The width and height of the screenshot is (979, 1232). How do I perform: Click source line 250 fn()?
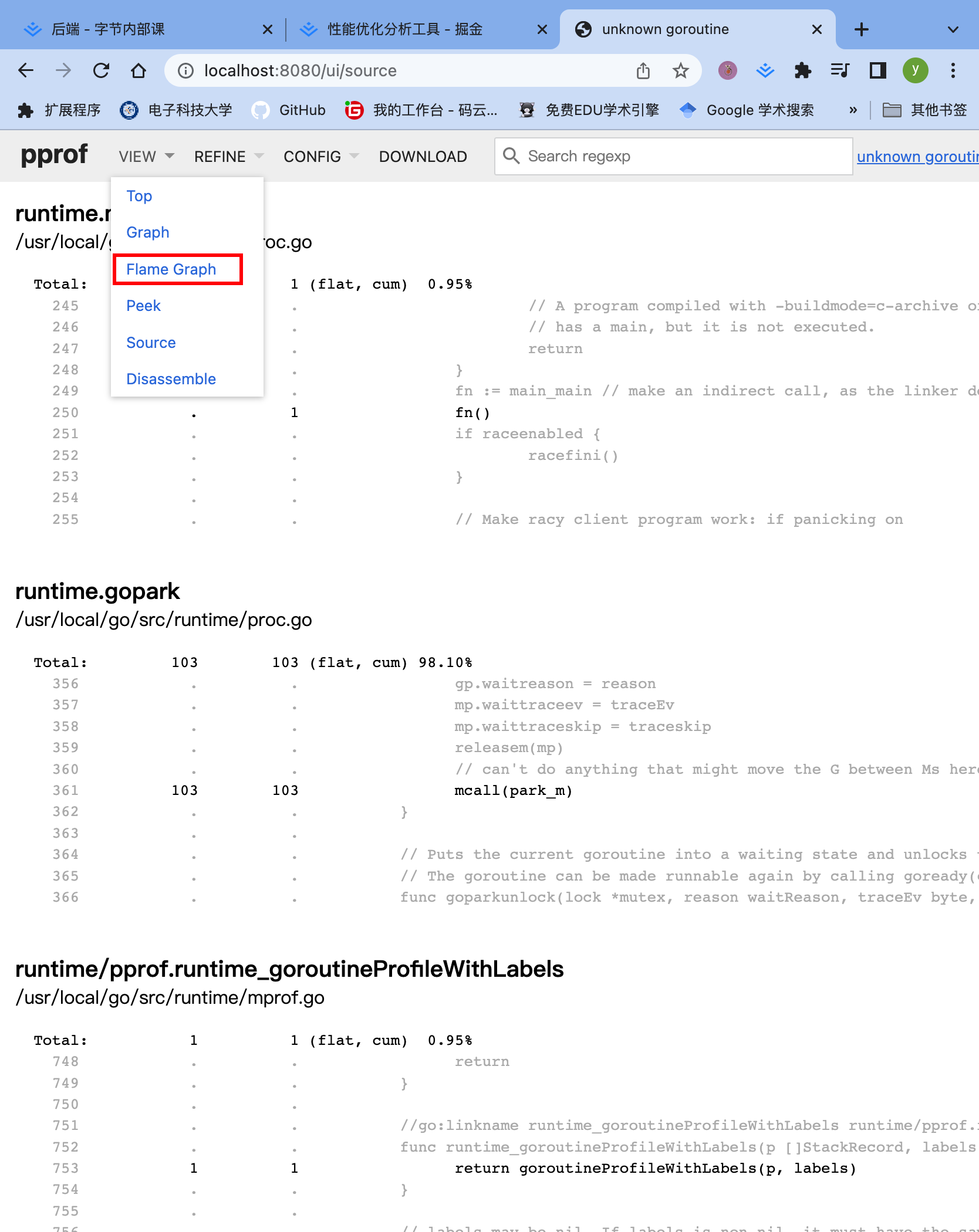pos(472,413)
